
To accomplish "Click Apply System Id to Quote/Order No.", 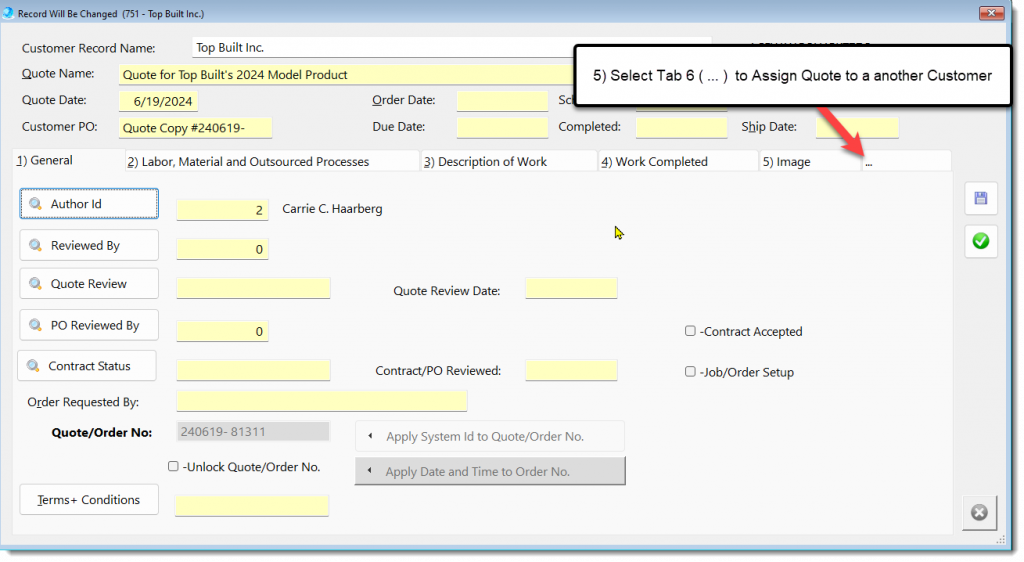I will pyautogui.click(x=490, y=436).
